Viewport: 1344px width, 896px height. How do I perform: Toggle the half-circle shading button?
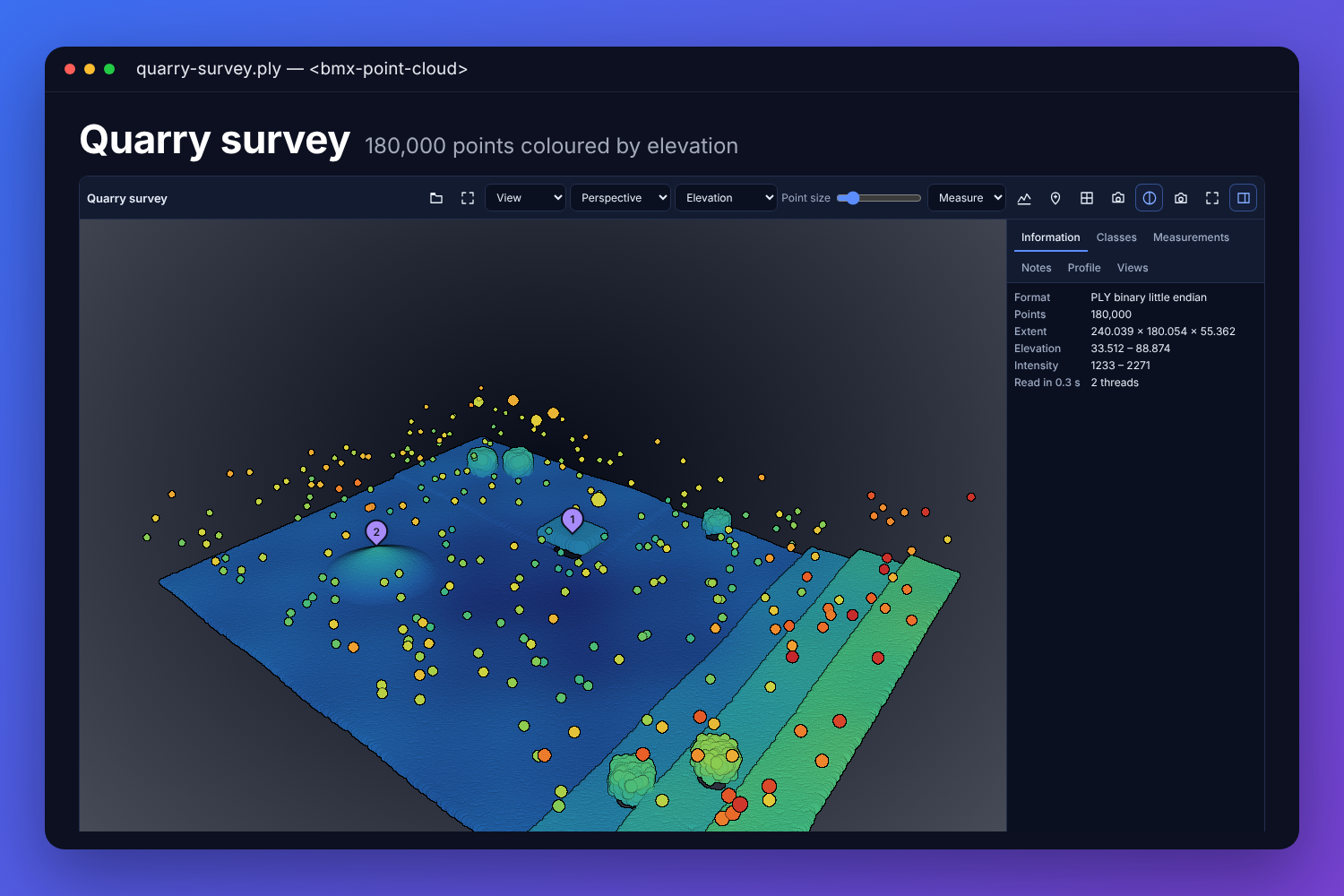pyautogui.click(x=1150, y=198)
